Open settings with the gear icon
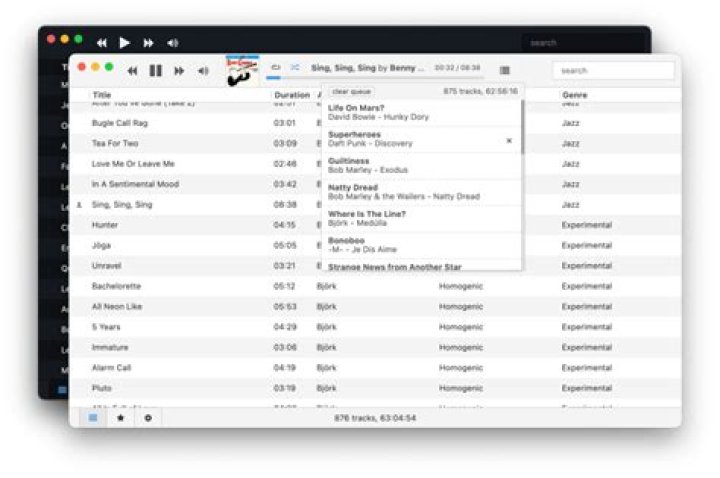 (148, 417)
